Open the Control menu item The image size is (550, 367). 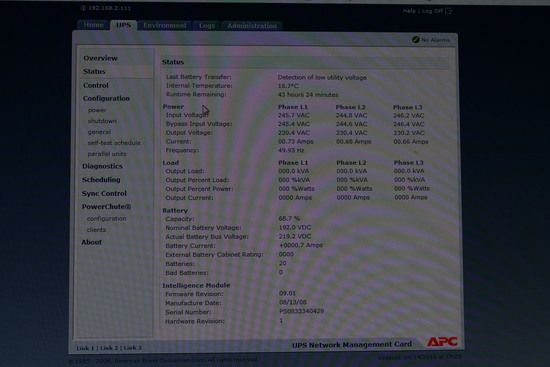(96, 86)
